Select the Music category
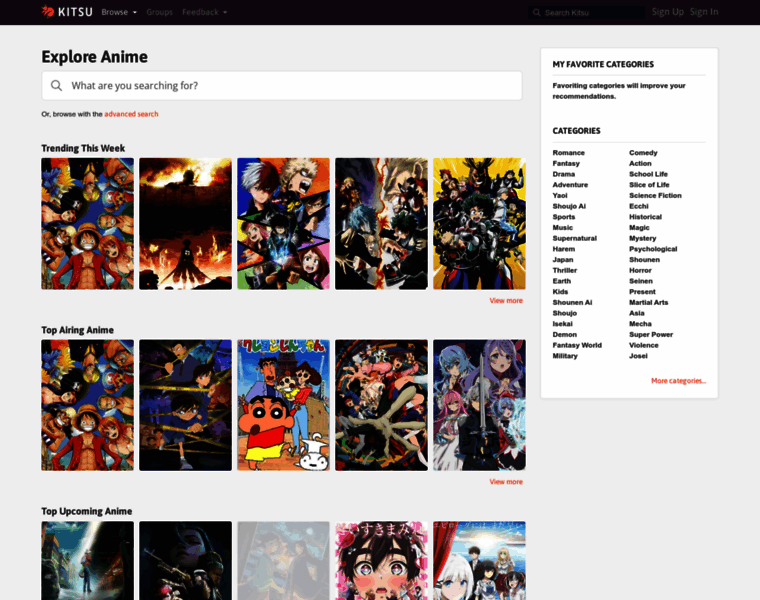 [563, 227]
